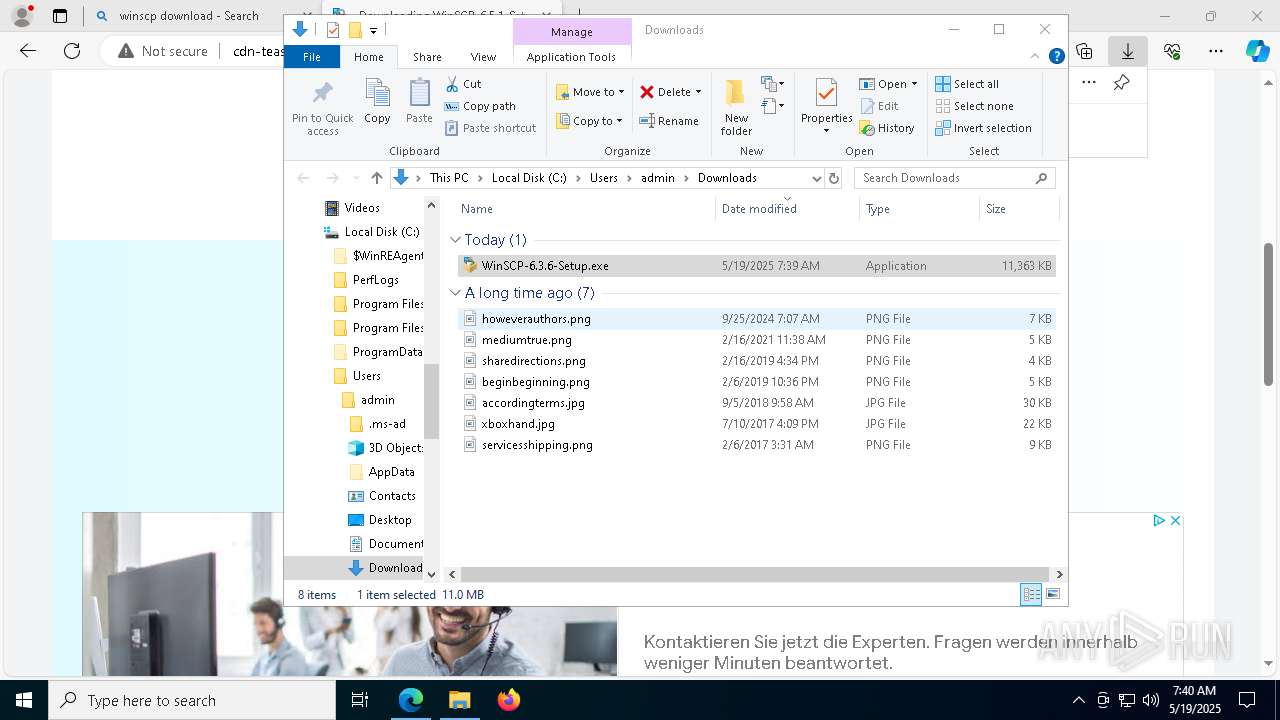Select Contacts in navigation tree
This screenshot has height=720, width=1280.
391,496
